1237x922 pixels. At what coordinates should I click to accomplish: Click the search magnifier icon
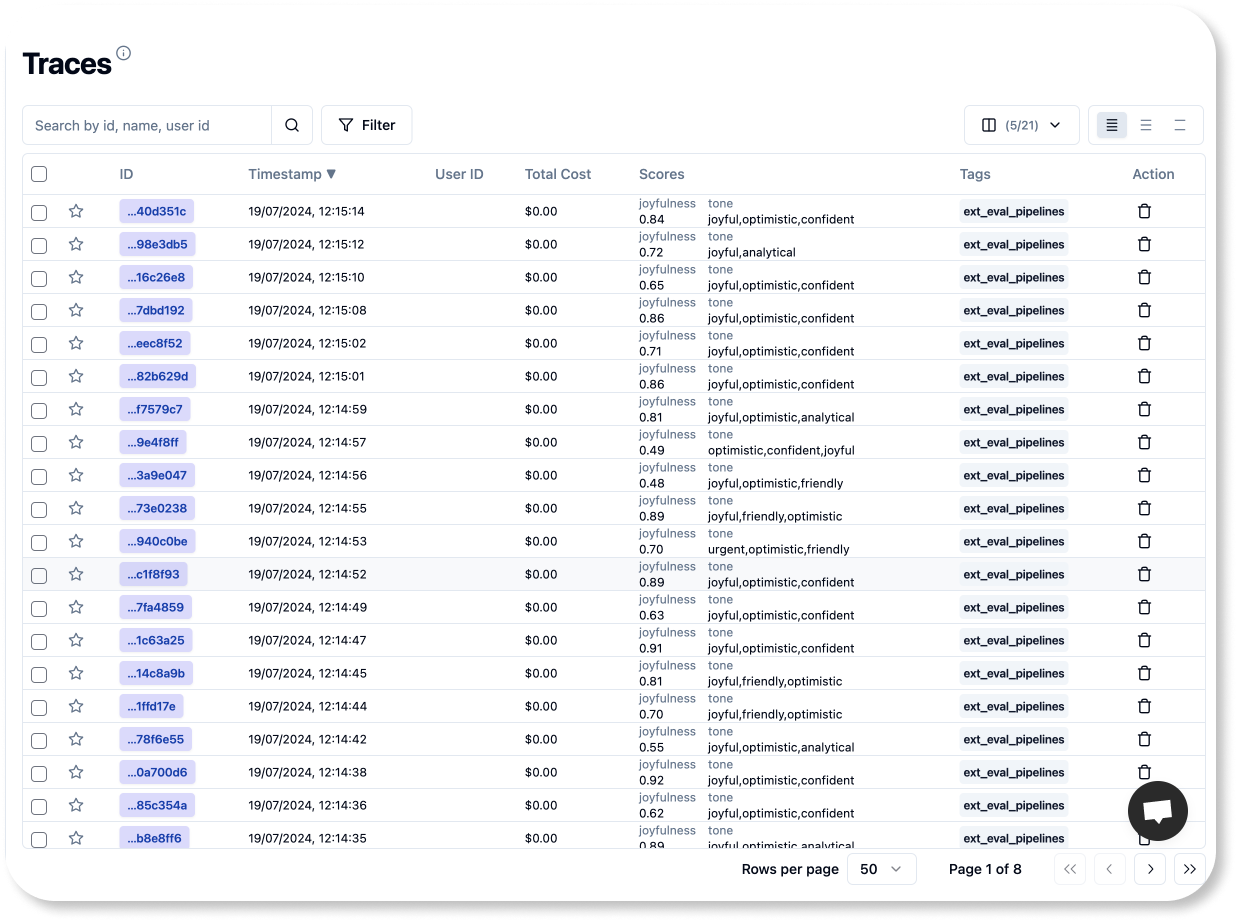point(292,125)
